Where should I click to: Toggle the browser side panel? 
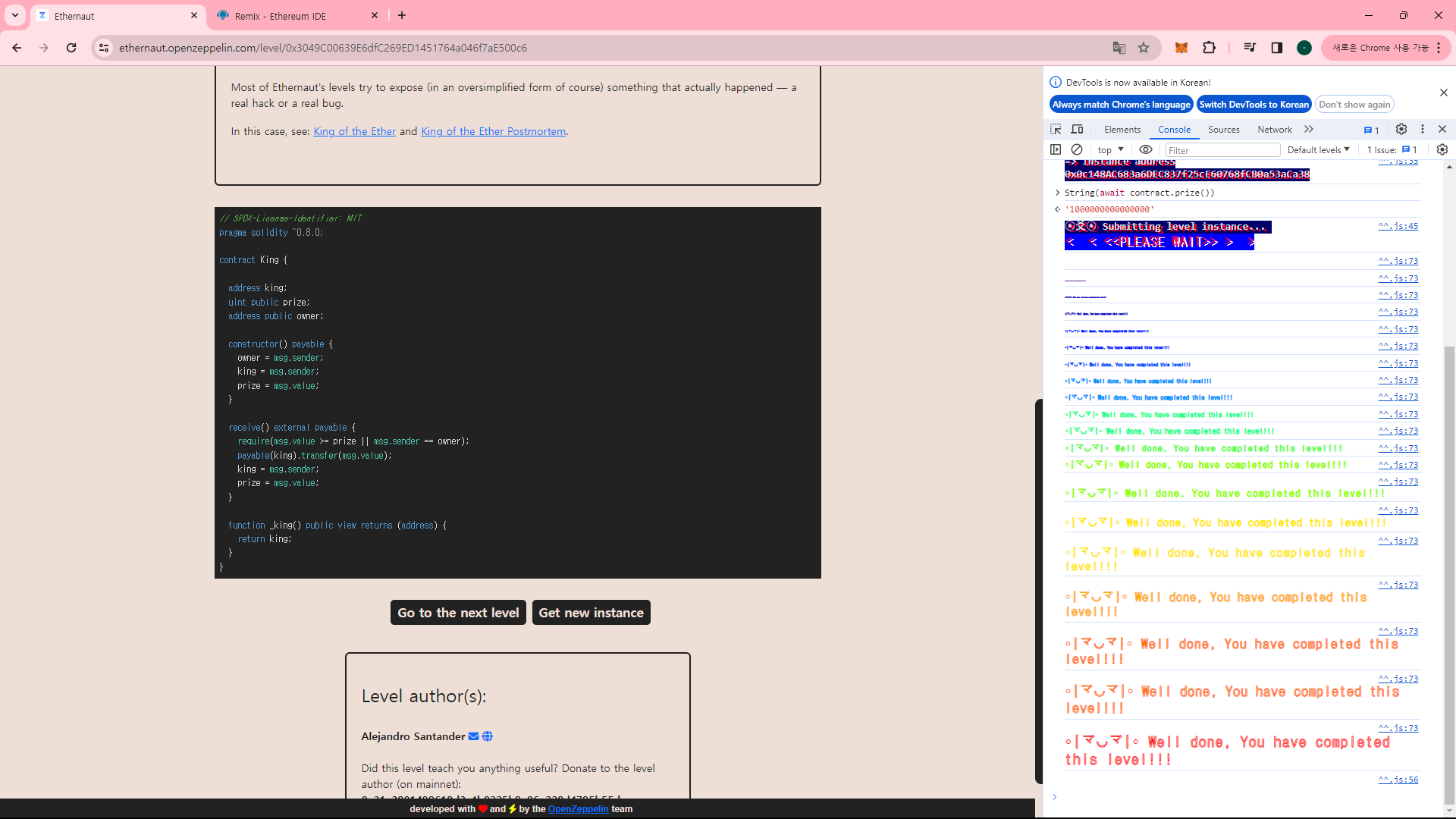pyautogui.click(x=1277, y=48)
